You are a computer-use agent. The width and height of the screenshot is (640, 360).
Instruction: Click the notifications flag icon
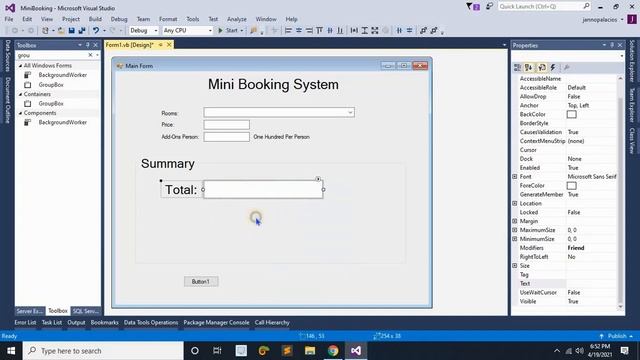click(473, 7)
